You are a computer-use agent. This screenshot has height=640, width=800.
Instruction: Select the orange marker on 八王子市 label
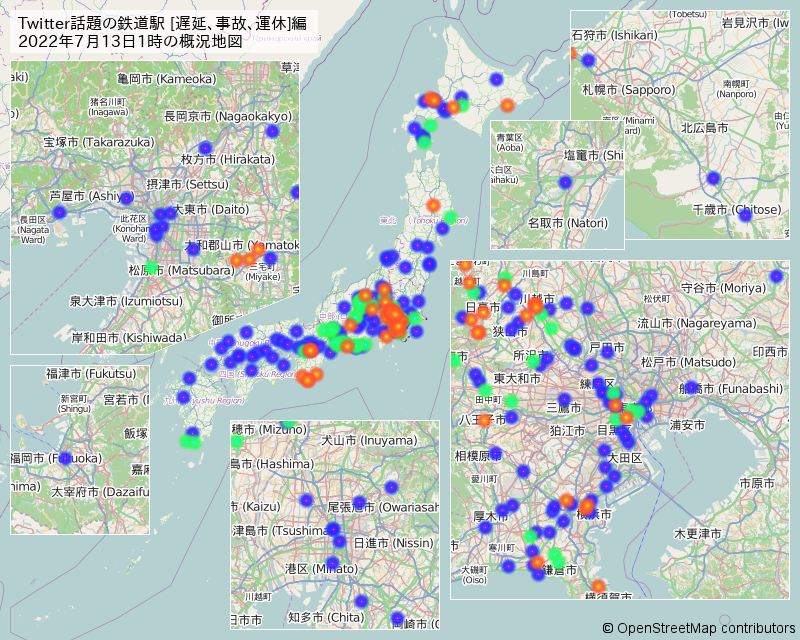click(484, 420)
